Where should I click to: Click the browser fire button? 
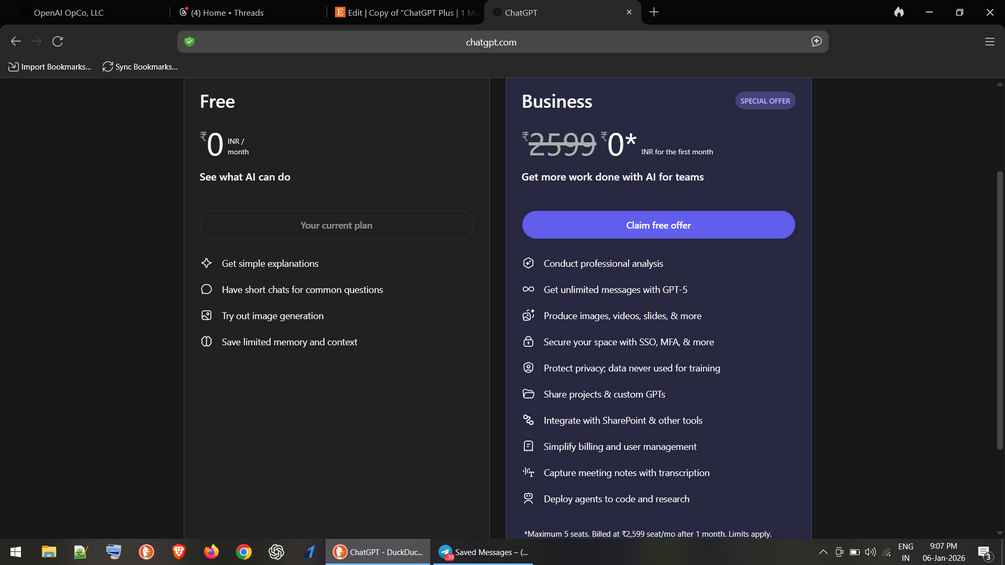pos(899,12)
